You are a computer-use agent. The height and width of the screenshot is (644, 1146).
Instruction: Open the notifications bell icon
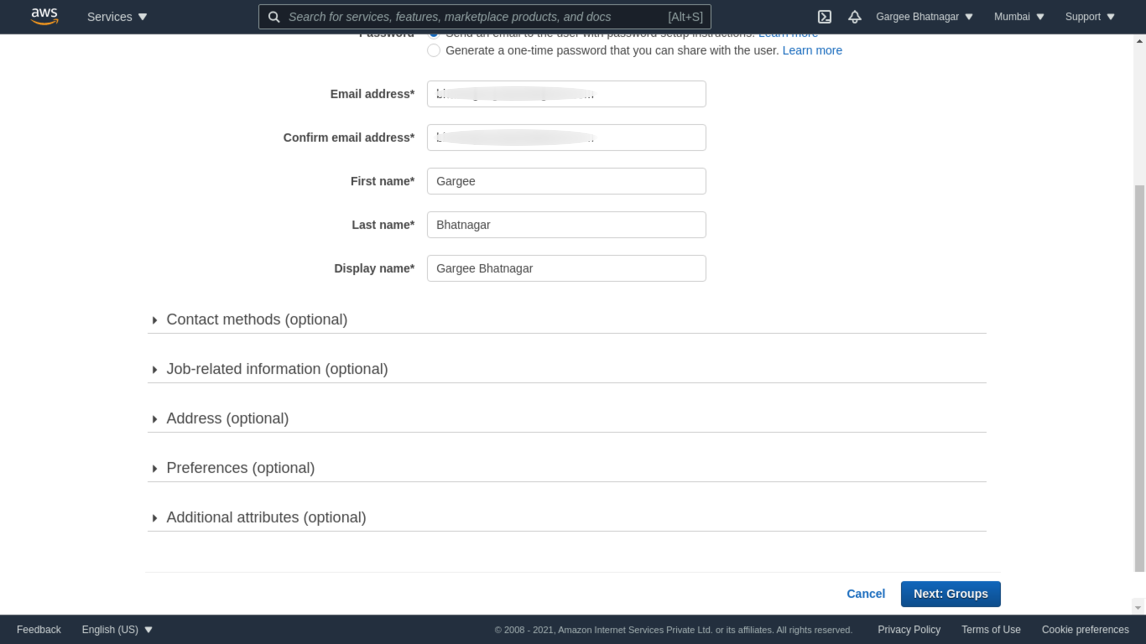tap(854, 17)
